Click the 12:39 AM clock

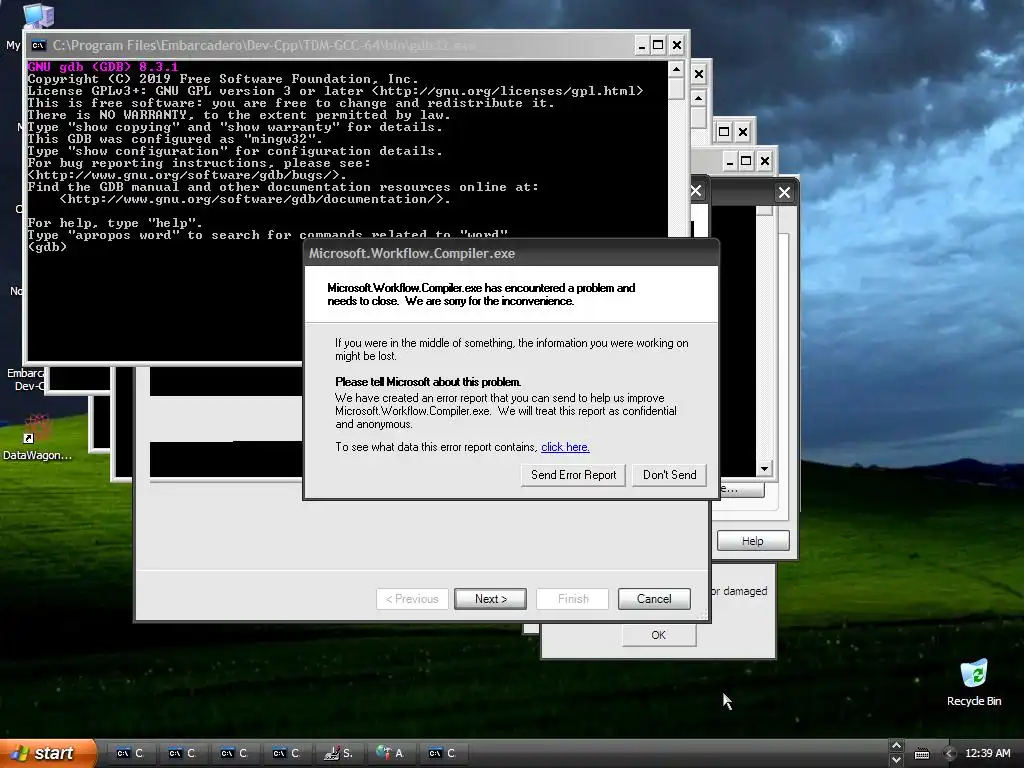coord(987,754)
